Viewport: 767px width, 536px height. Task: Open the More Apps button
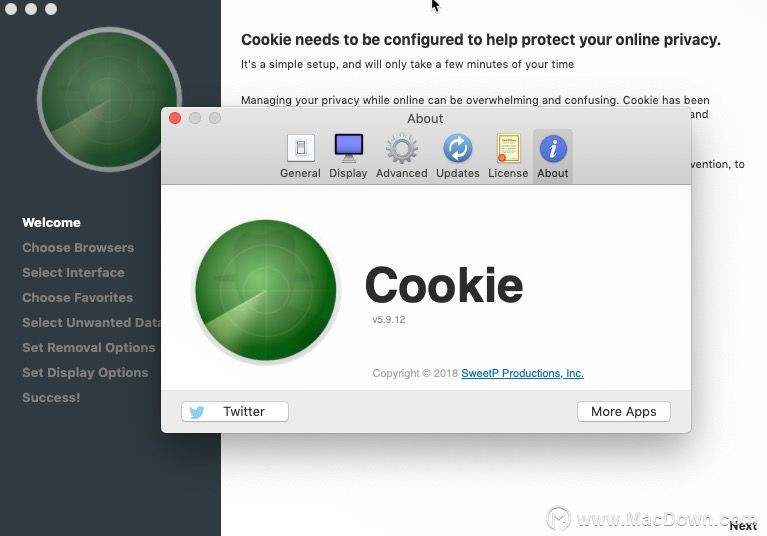(x=624, y=412)
